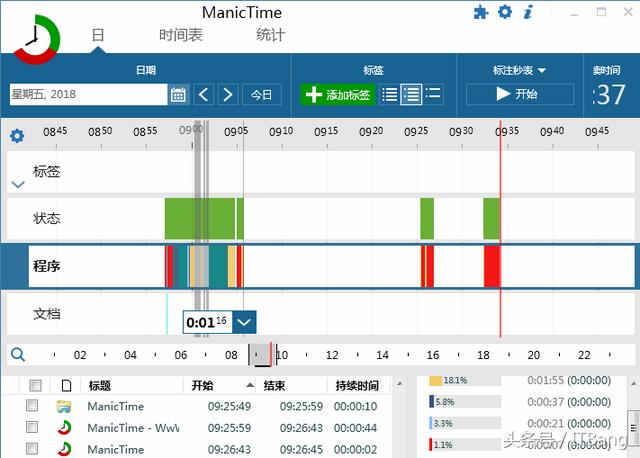Image resolution: width=640 pixels, height=458 pixels.
Task: Select the middle tag list view icon
Action: click(411, 94)
